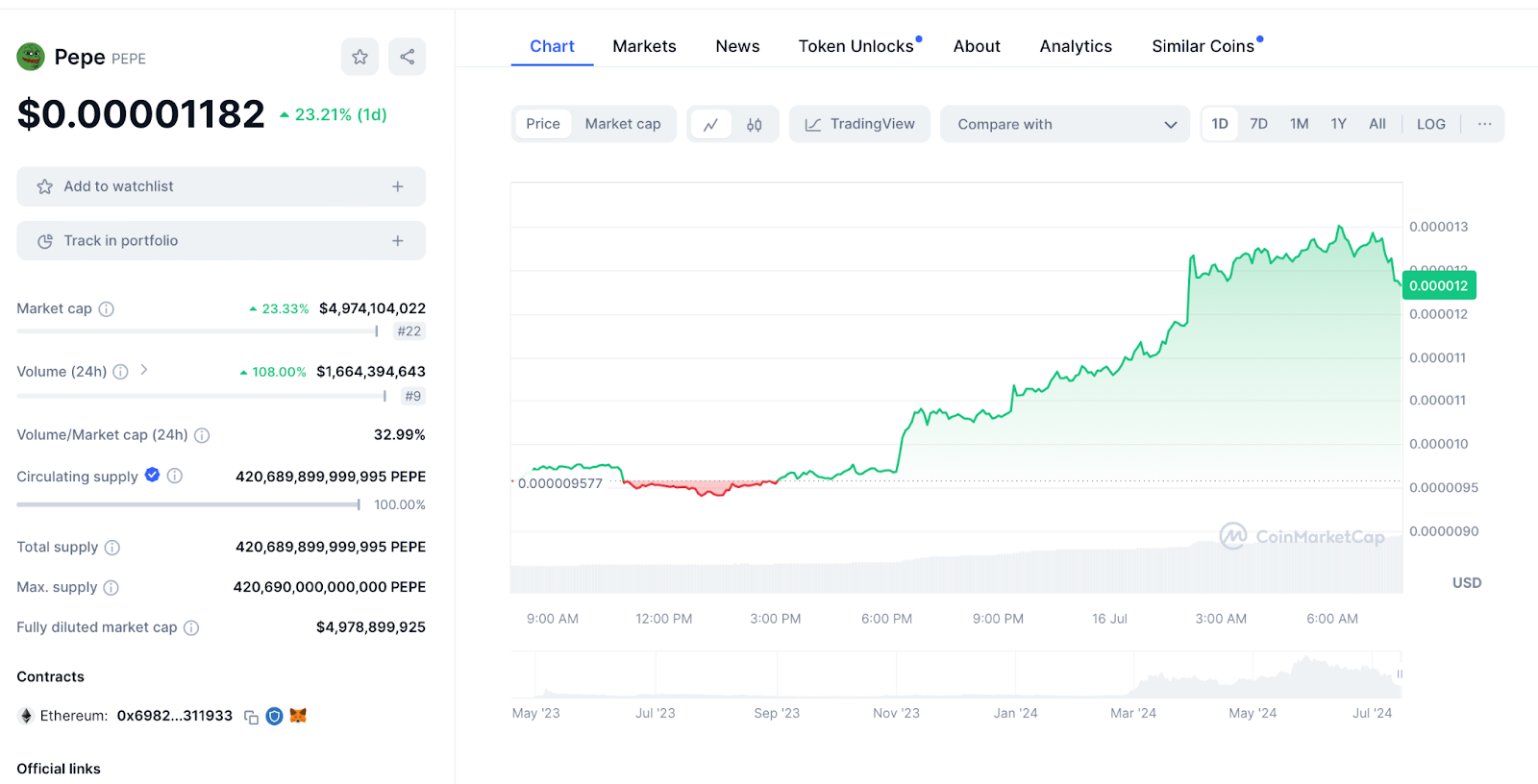This screenshot has width=1538, height=784.
Task: Click the $1,664,394,643 volume value
Action: coord(371,372)
